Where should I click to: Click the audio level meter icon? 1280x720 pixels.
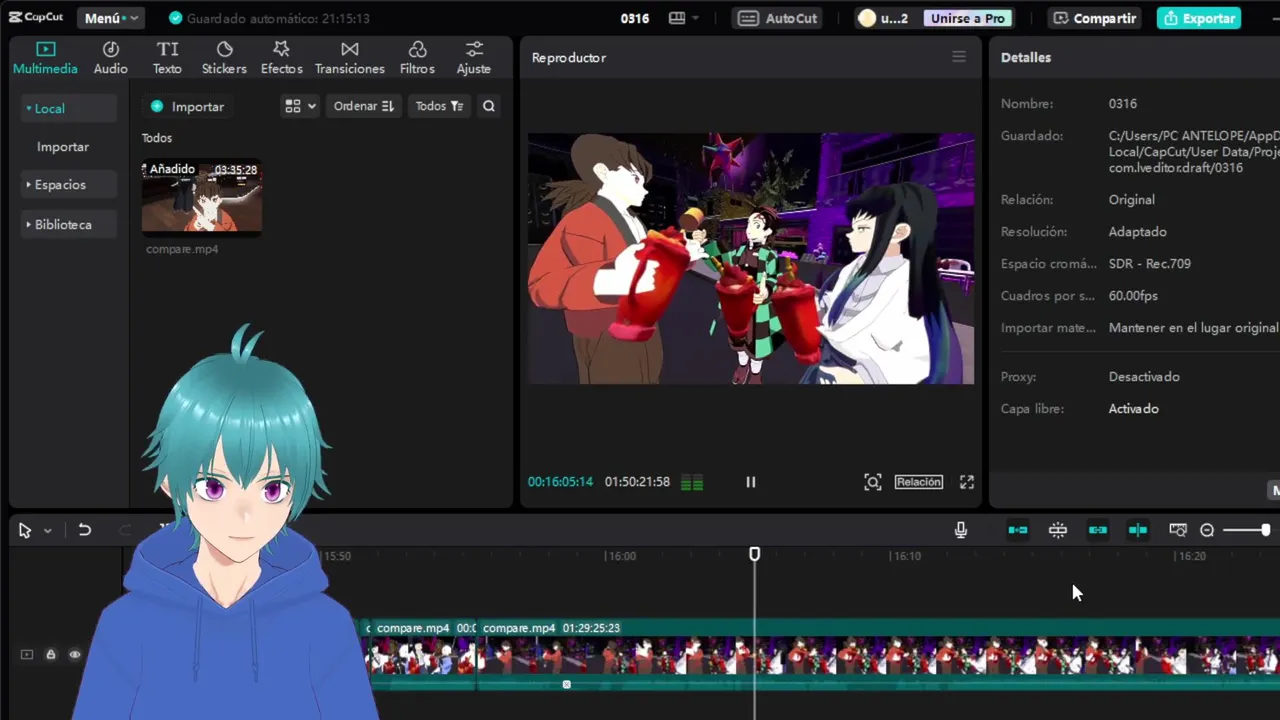tap(692, 483)
